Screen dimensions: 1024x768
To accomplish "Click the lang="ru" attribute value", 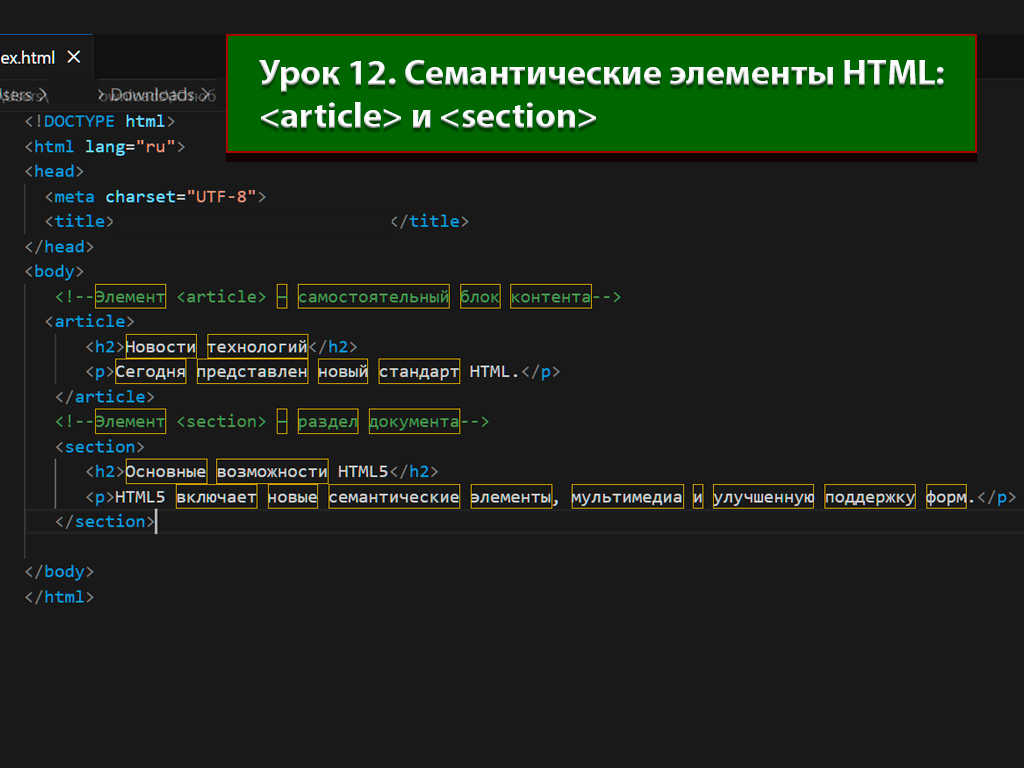I will click(161, 146).
